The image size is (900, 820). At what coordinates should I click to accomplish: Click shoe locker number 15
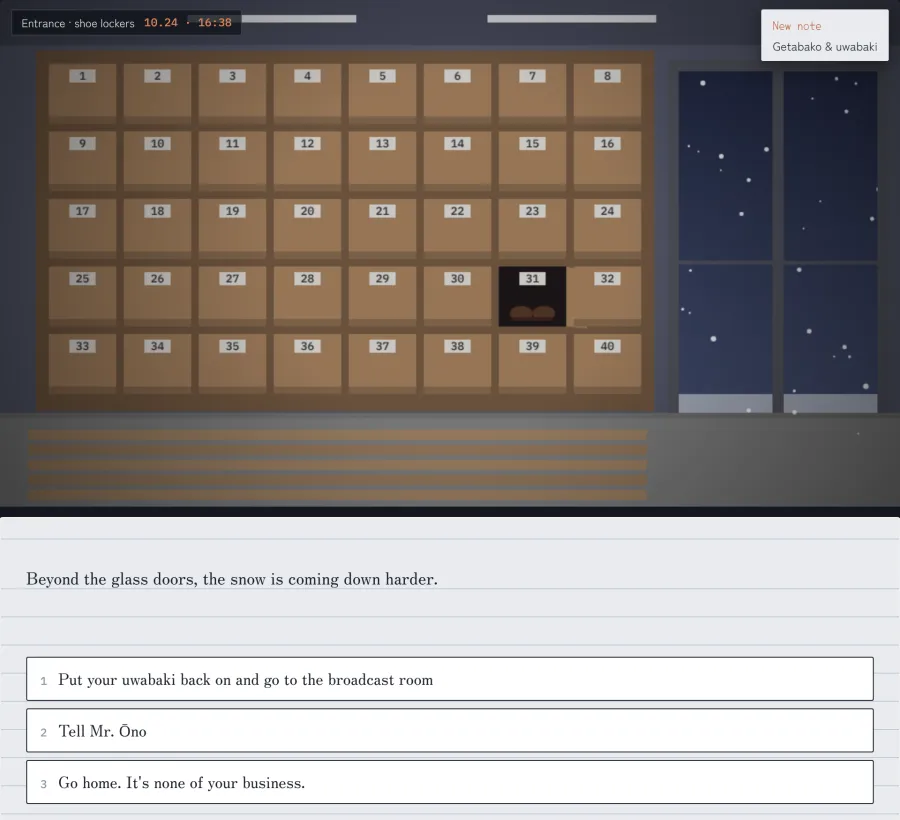click(532, 161)
